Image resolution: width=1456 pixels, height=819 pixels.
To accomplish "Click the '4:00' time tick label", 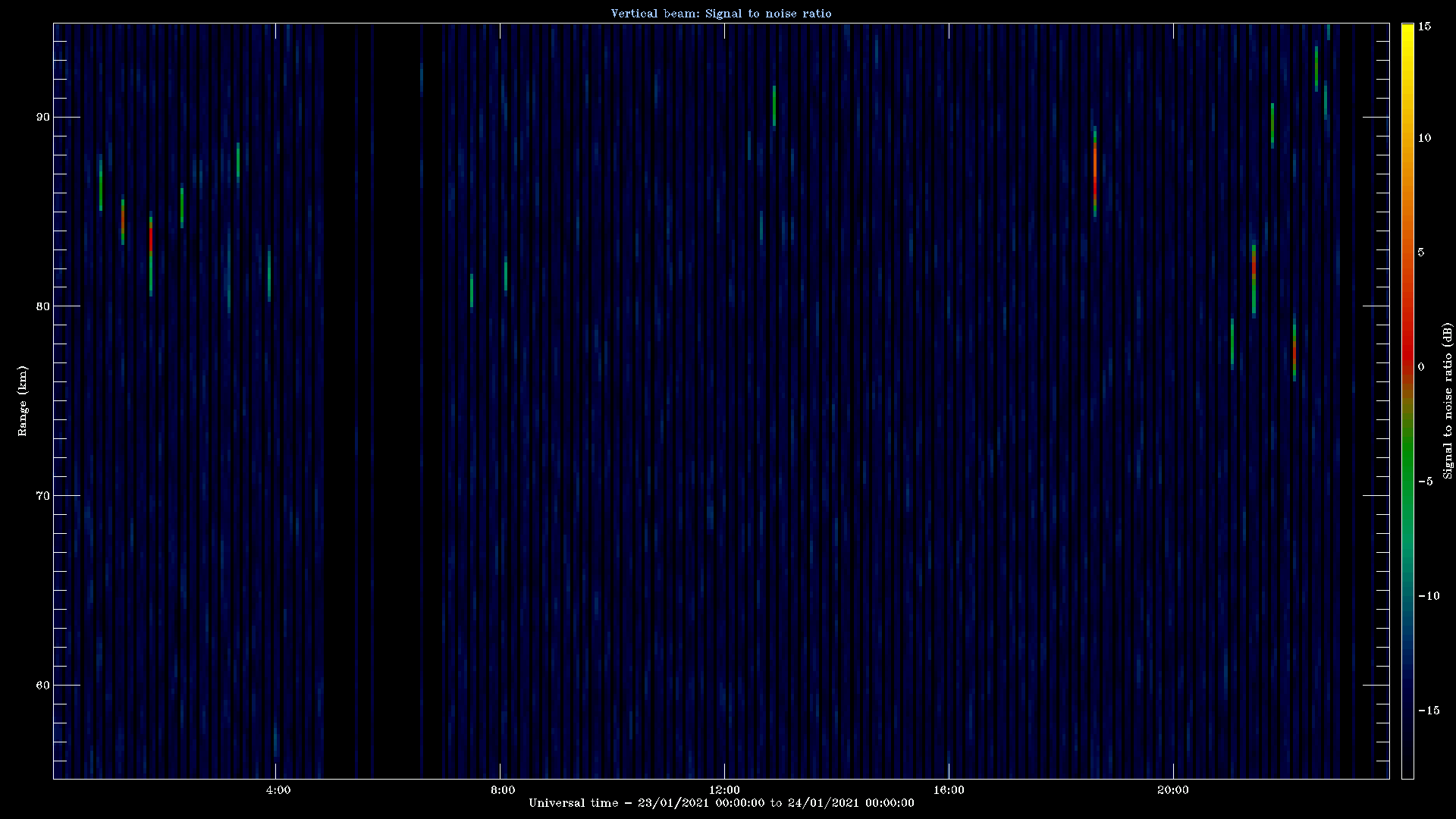I will pyautogui.click(x=278, y=790).
